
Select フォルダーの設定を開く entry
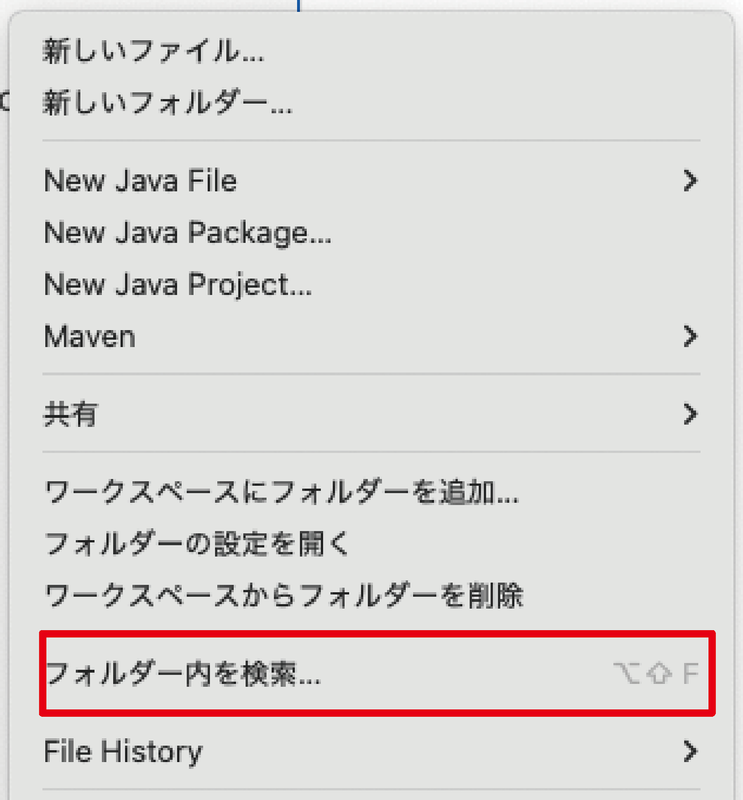tap(197, 543)
